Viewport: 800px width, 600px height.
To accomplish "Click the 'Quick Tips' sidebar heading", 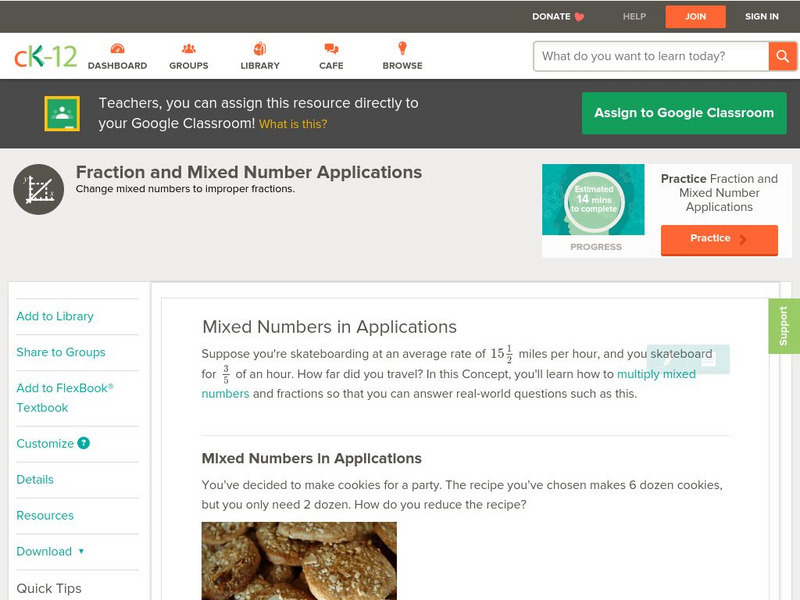I will pyautogui.click(x=49, y=588).
